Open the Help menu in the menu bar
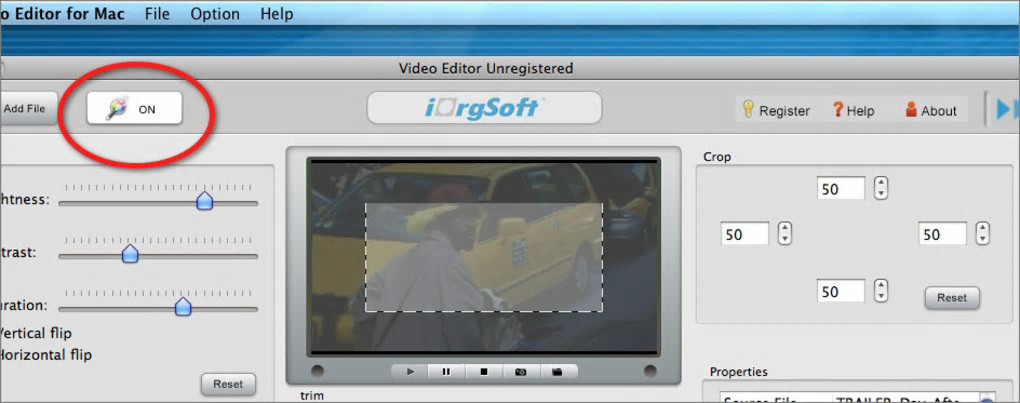Image resolution: width=1020 pixels, height=403 pixels. pos(276,13)
